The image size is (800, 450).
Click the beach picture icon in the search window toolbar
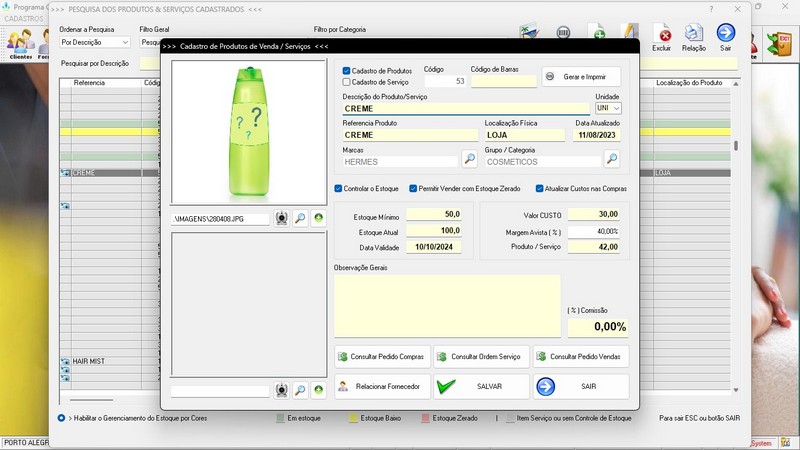pyautogui.click(x=529, y=31)
